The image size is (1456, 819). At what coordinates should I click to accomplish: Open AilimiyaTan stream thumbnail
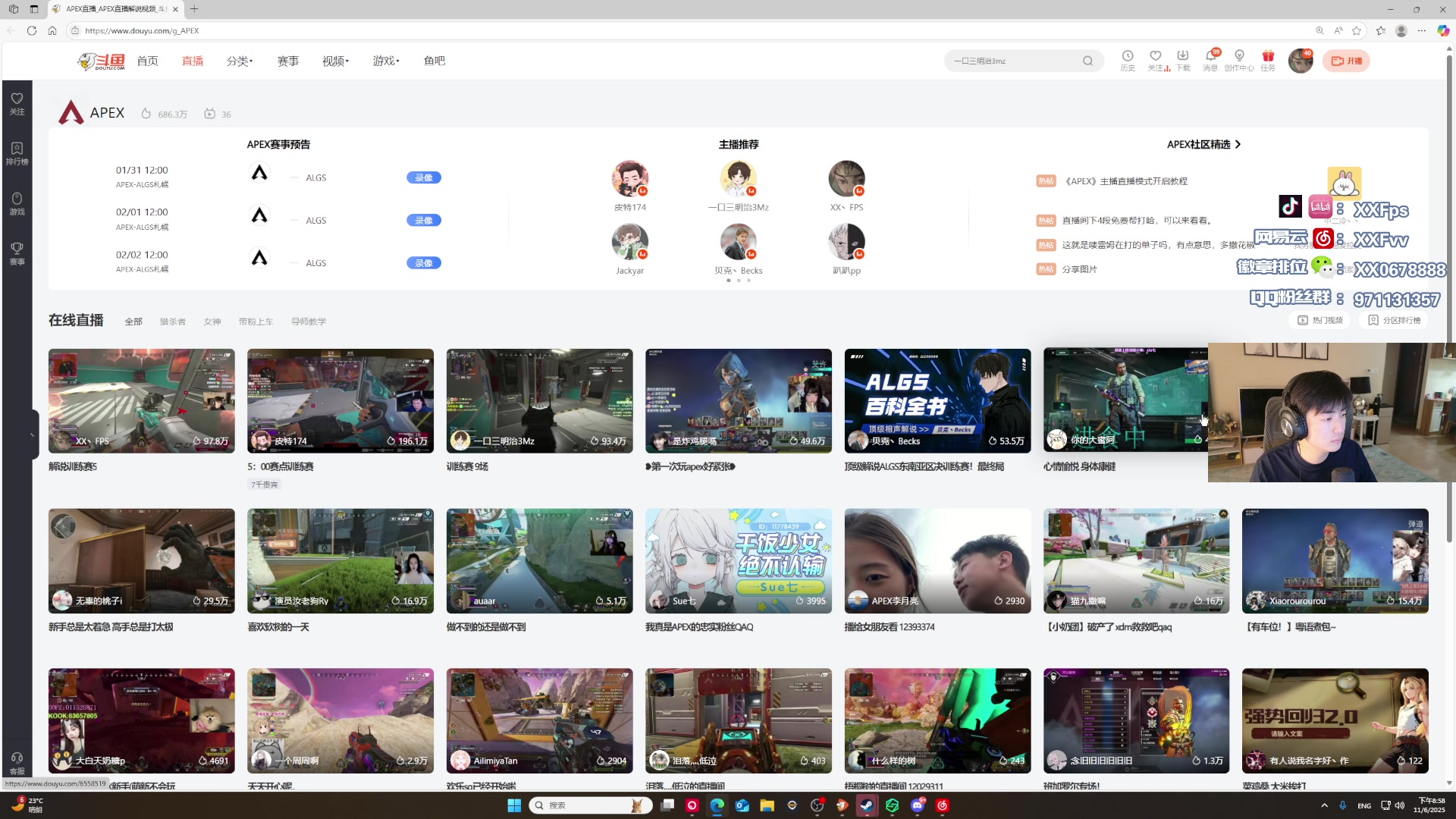click(539, 720)
